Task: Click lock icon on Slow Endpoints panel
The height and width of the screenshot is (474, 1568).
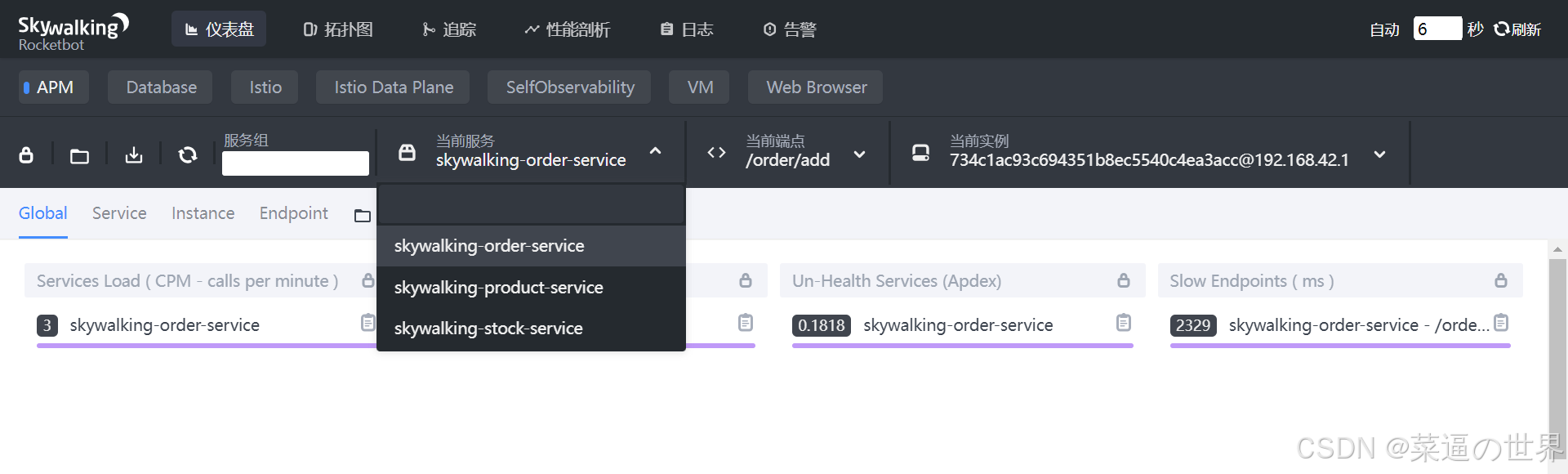Action: pyautogui.click(x=1501, y=280)
